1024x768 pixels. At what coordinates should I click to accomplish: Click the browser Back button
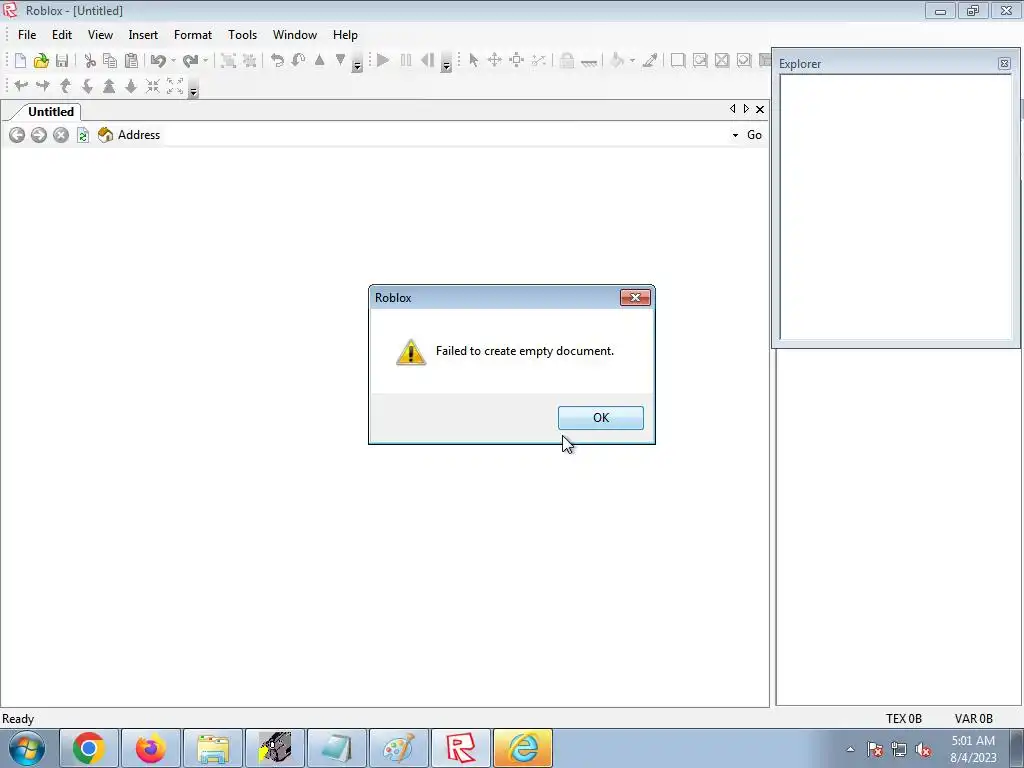point(17,135)
